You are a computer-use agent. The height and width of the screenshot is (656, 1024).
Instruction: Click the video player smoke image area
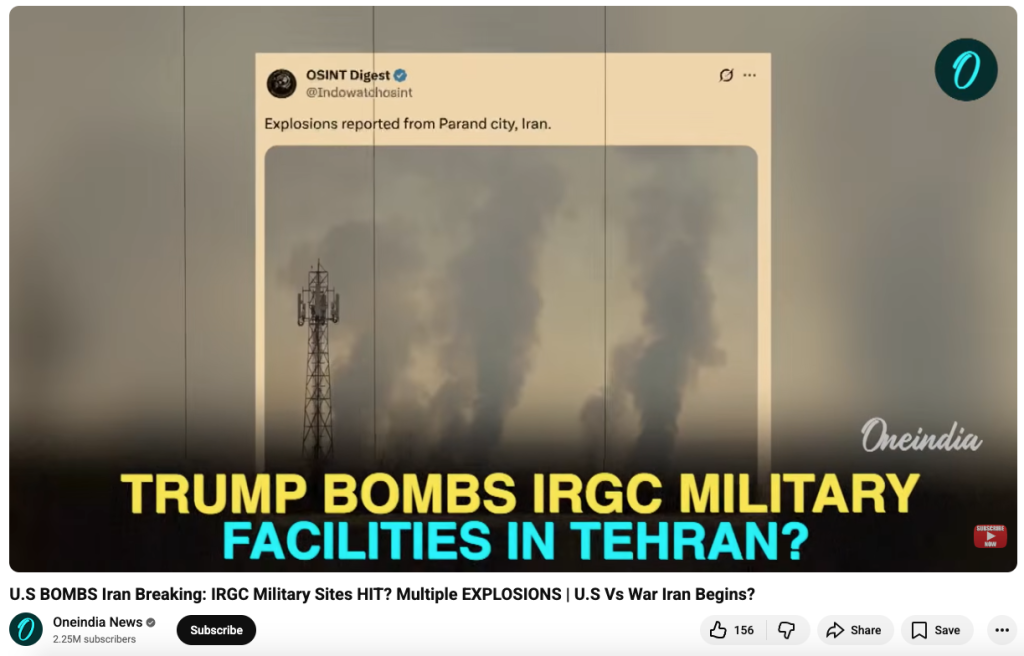pyautogui.click(x=511, y=301)
